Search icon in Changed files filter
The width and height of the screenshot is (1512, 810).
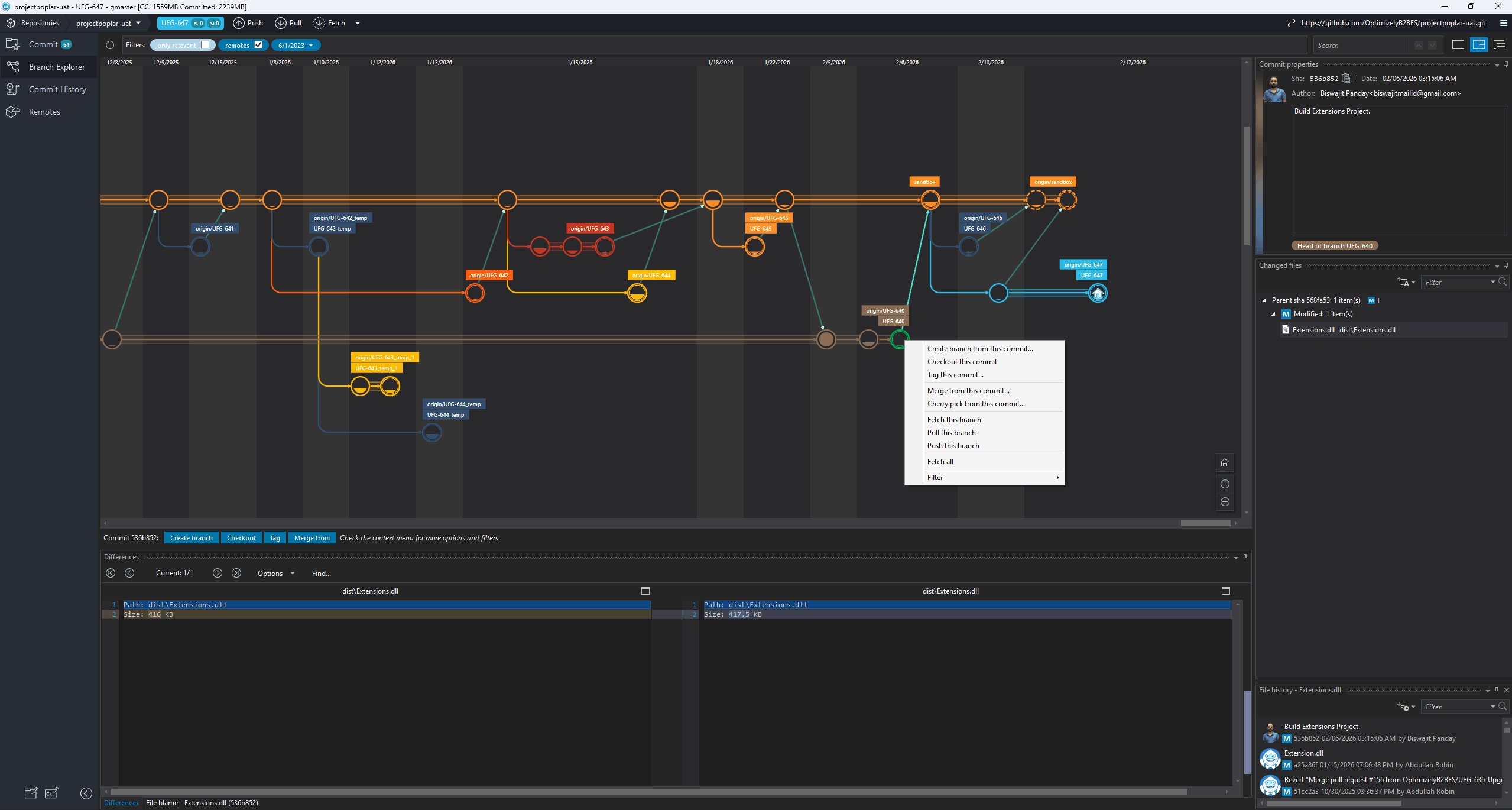pos(1503,282)
